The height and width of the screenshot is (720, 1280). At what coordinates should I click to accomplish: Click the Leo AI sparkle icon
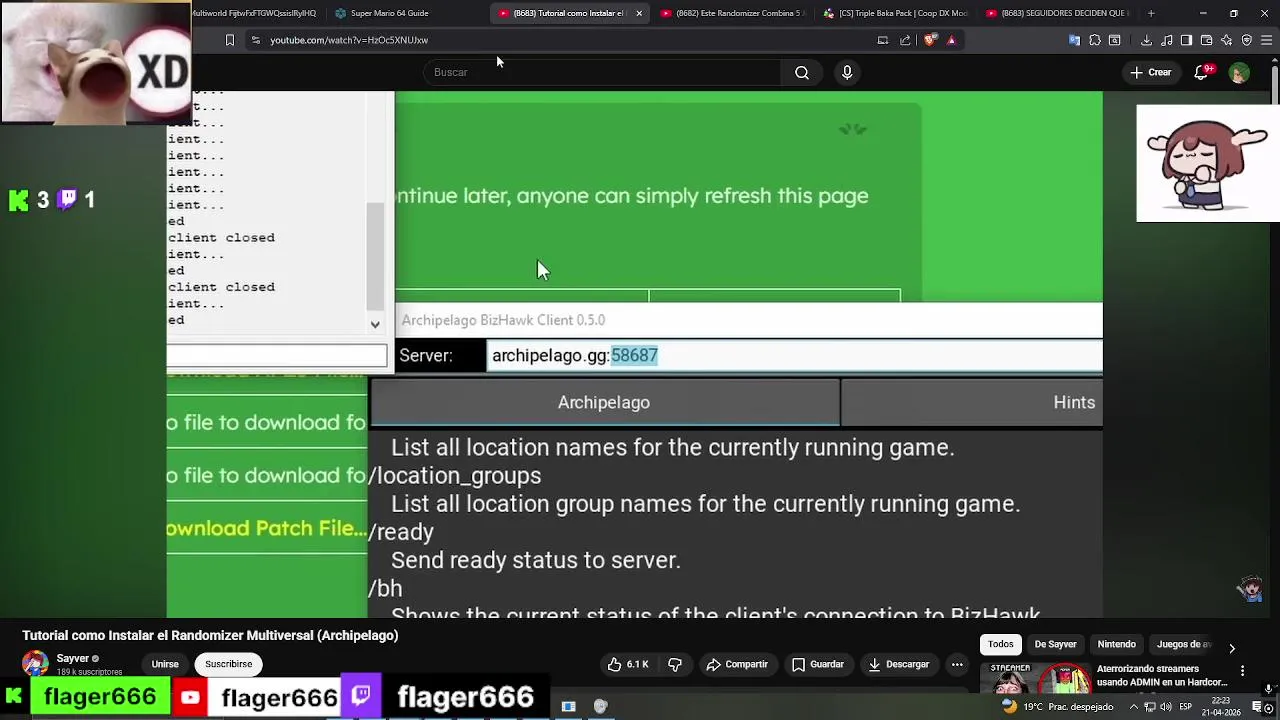[1226, 40]
